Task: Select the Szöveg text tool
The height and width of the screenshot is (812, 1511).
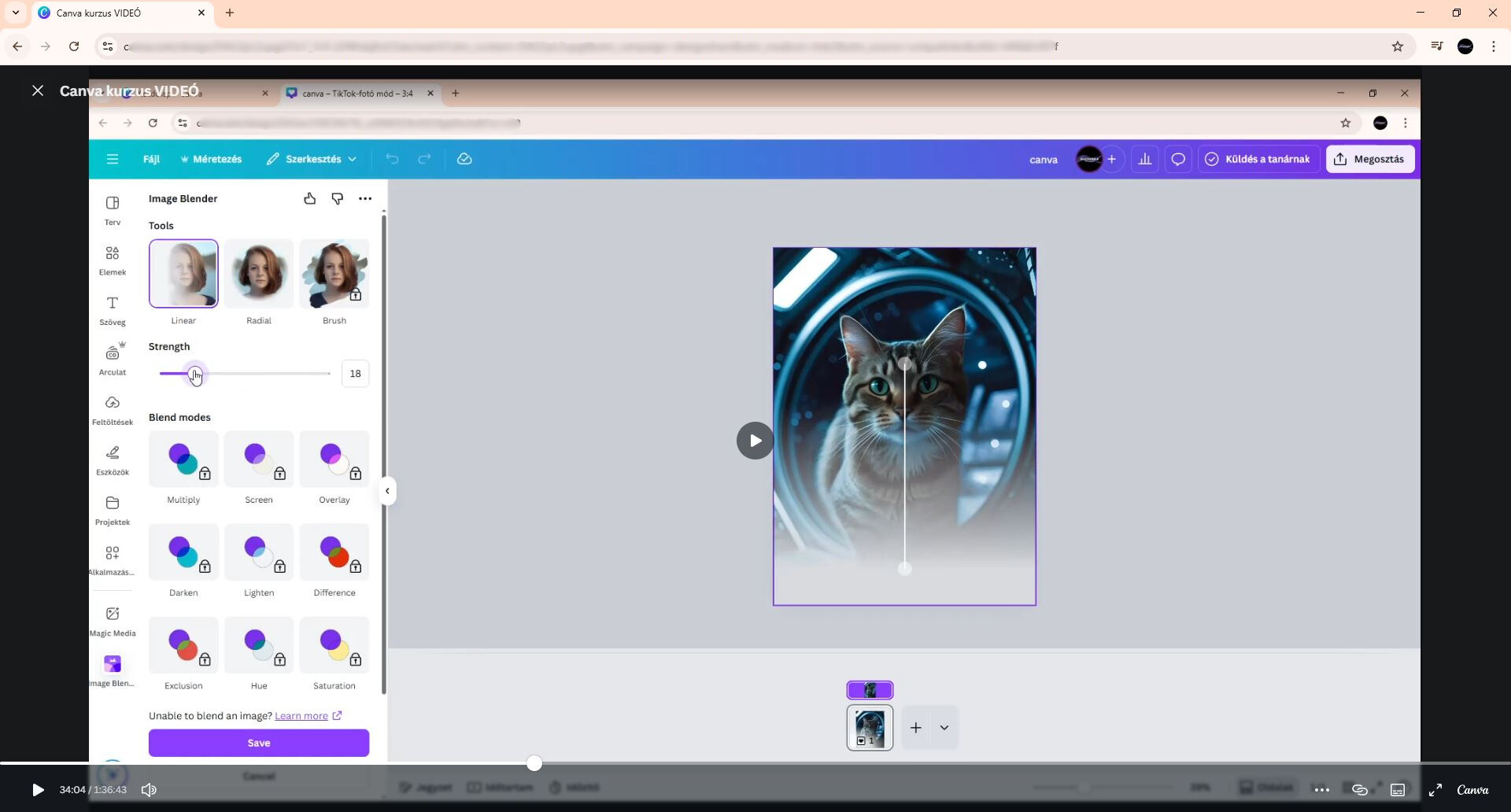Action: tap(113, 310)
